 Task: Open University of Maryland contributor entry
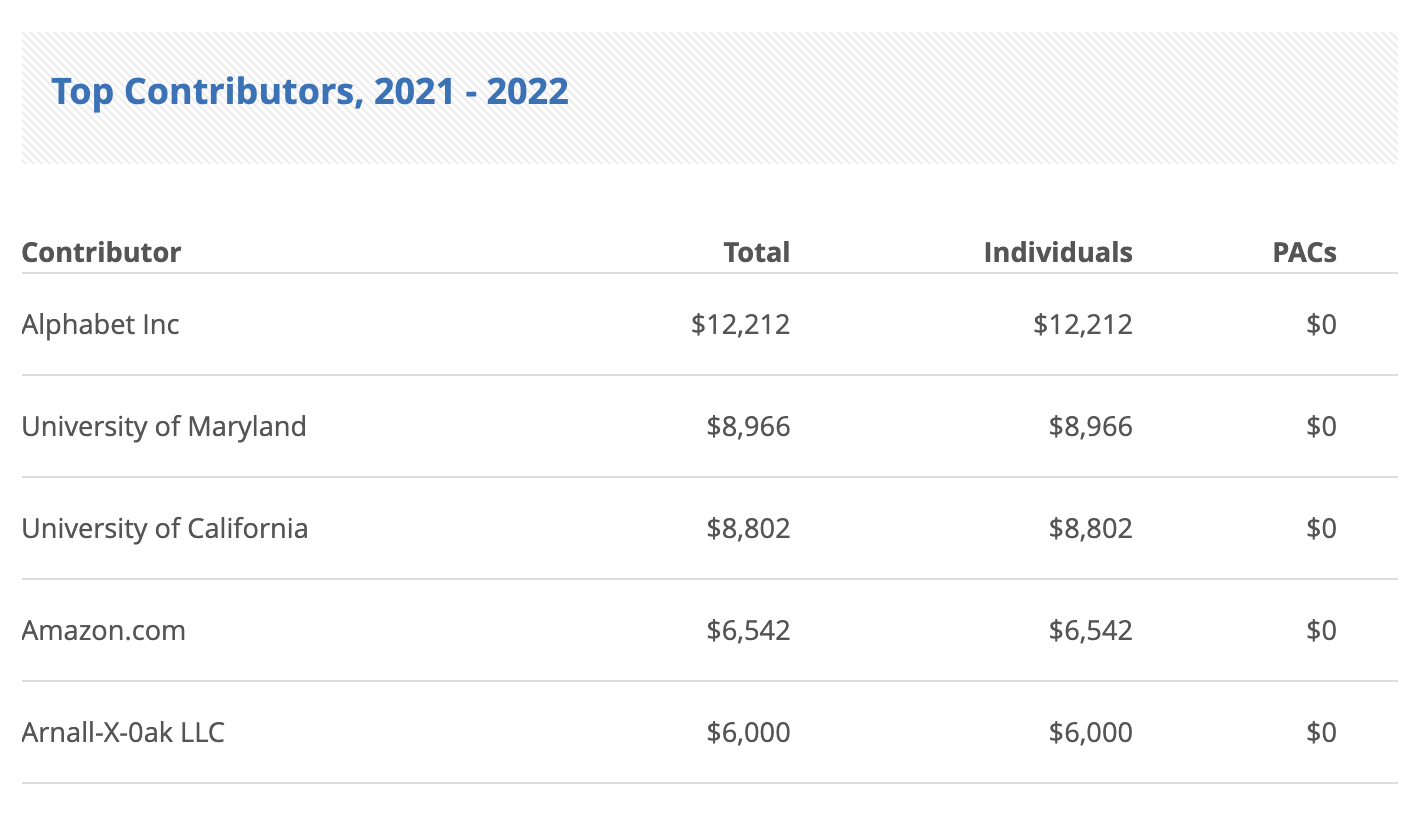[164, 426]
